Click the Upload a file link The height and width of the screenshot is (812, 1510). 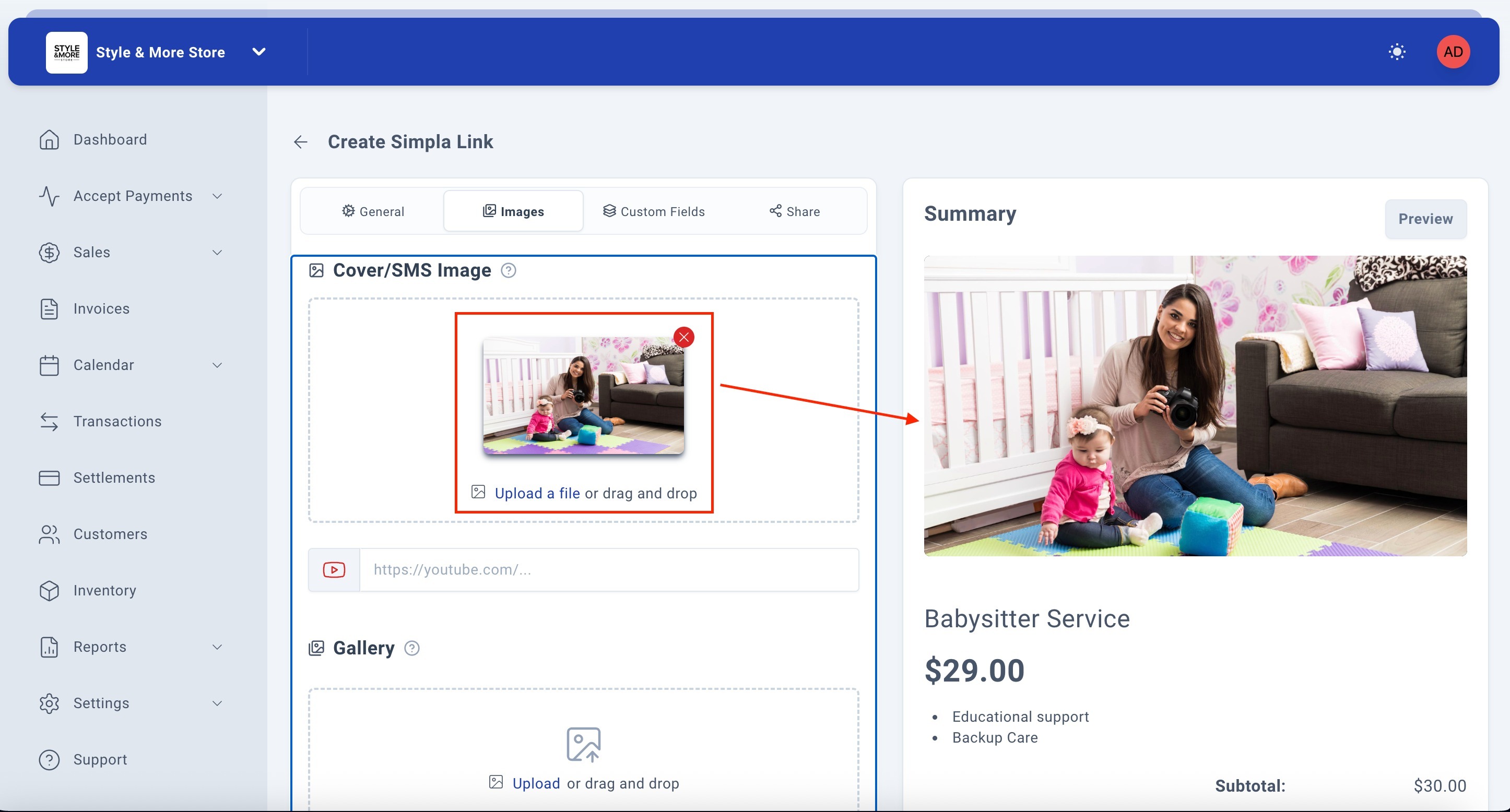(537, 493)
